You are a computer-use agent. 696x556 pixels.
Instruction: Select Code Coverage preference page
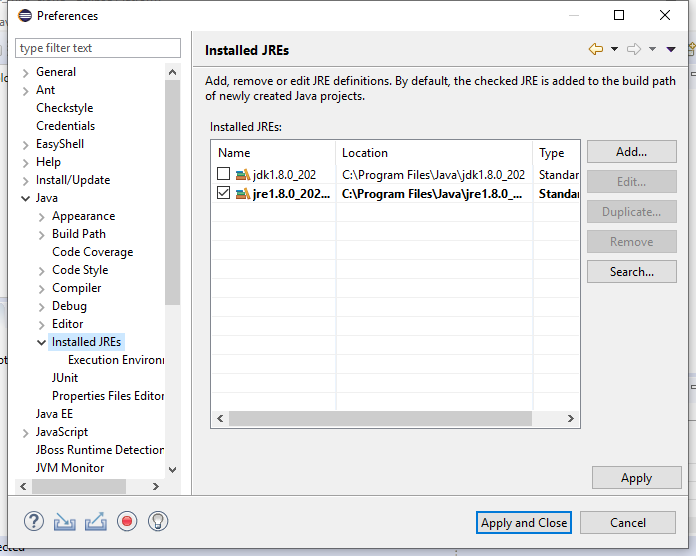[x=93, y=252]
